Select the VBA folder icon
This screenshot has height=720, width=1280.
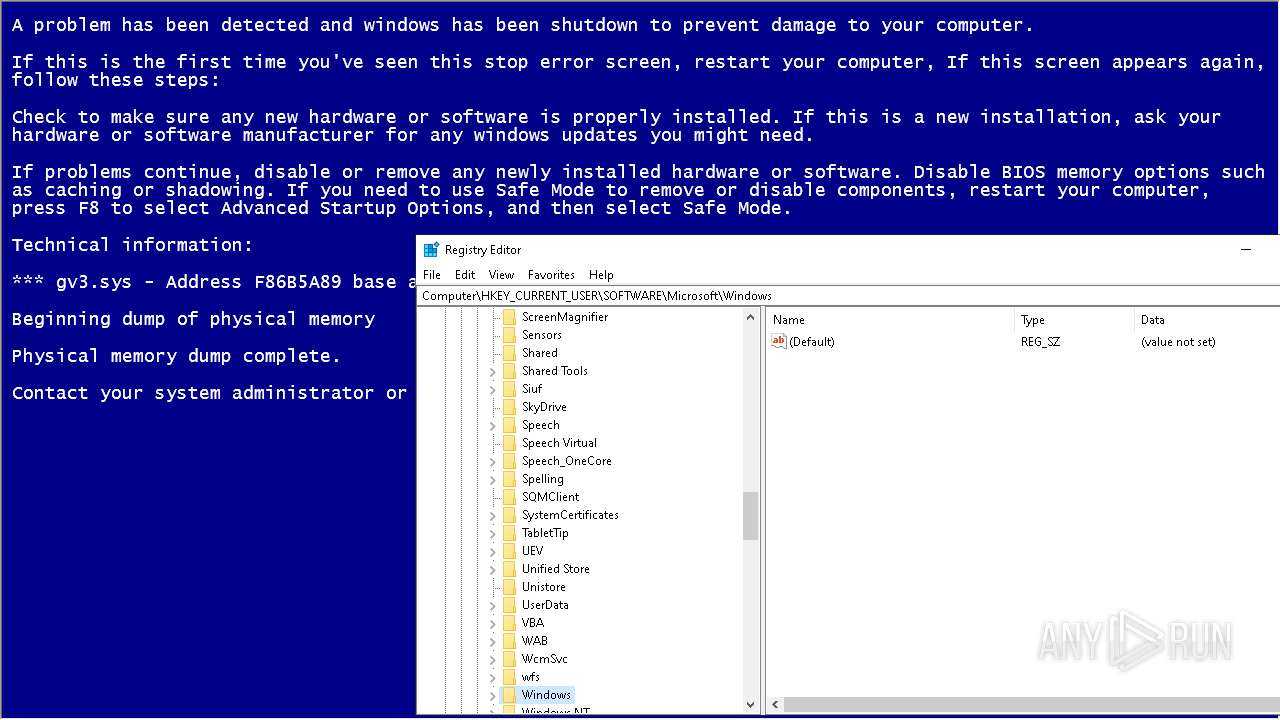[509, 623]
